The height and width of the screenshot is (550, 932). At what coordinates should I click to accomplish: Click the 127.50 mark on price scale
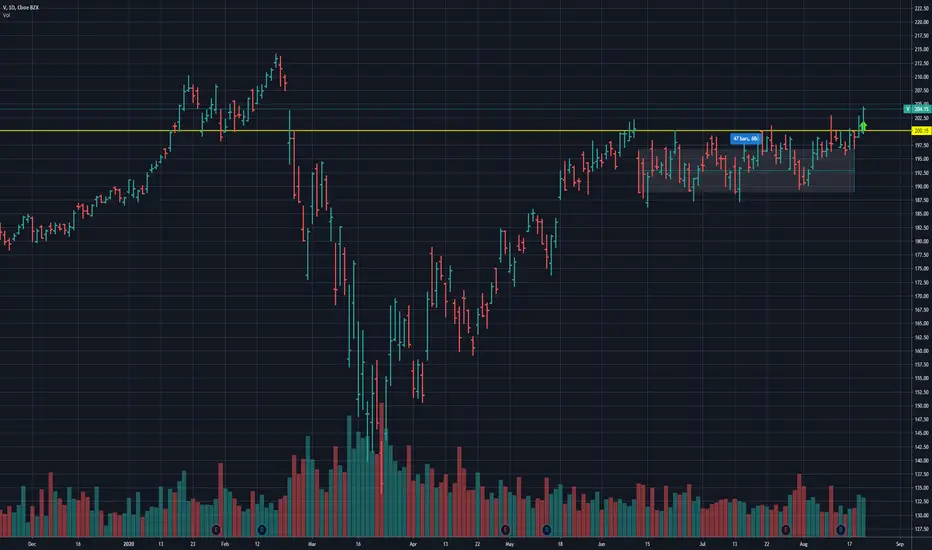922,529
